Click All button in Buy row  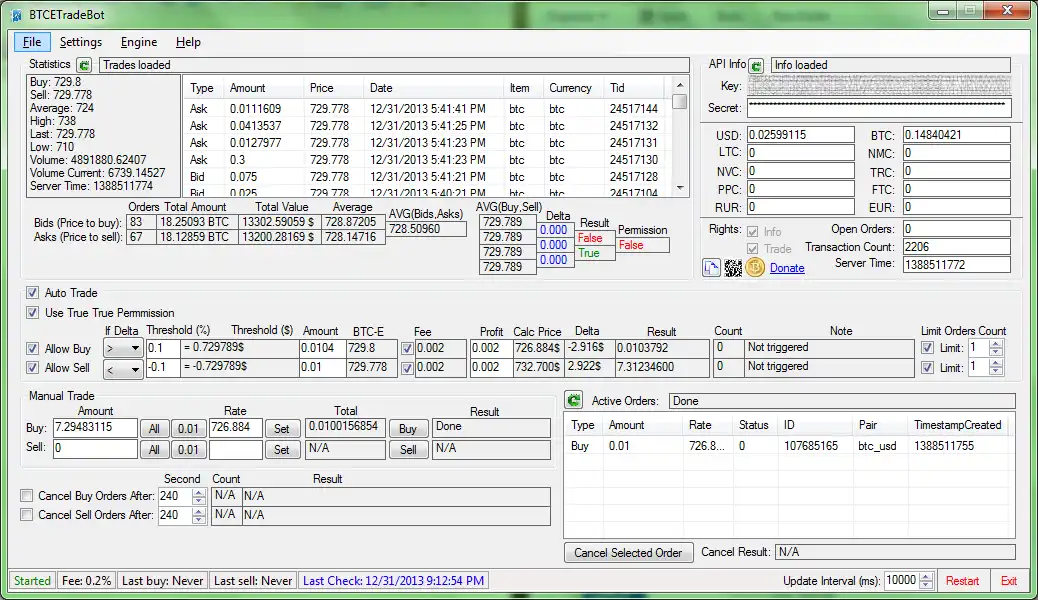click(154, 428)
